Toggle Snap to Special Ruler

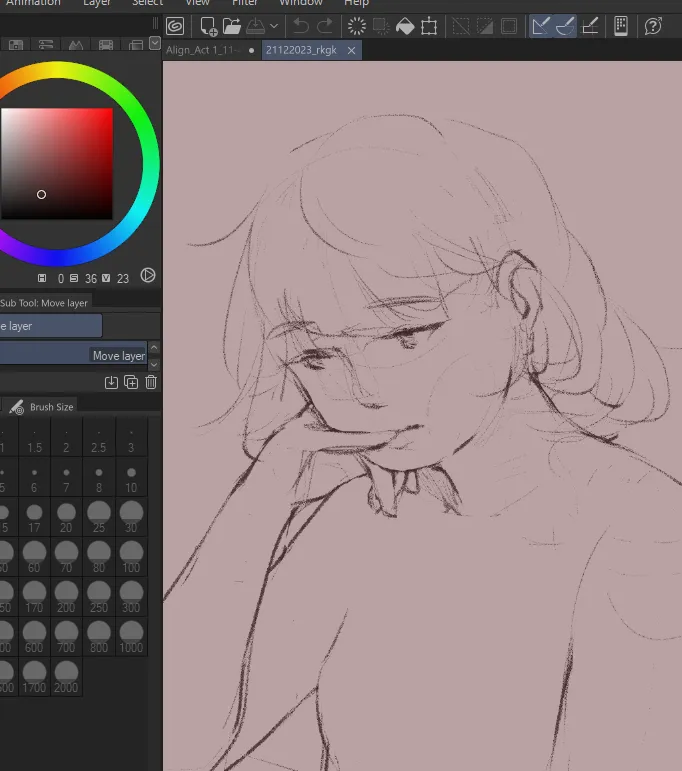564,26
